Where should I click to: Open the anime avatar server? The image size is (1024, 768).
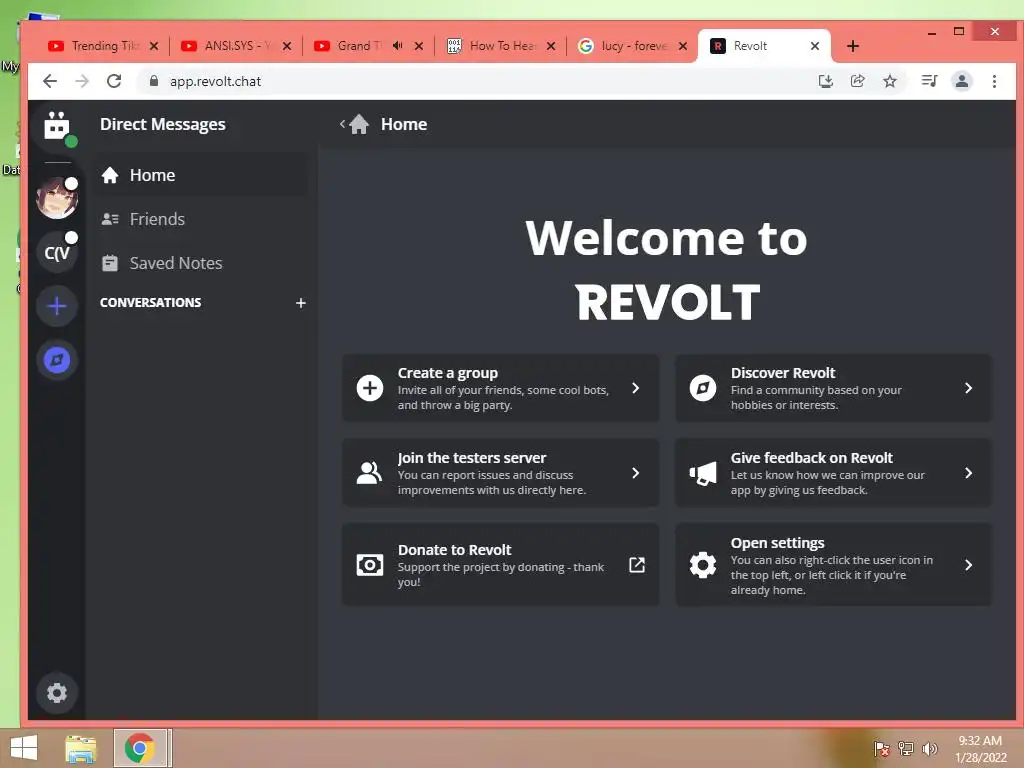(x=57, y=199)
